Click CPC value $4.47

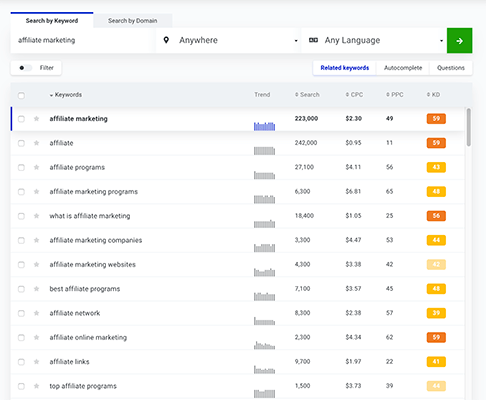pos(353,240)
